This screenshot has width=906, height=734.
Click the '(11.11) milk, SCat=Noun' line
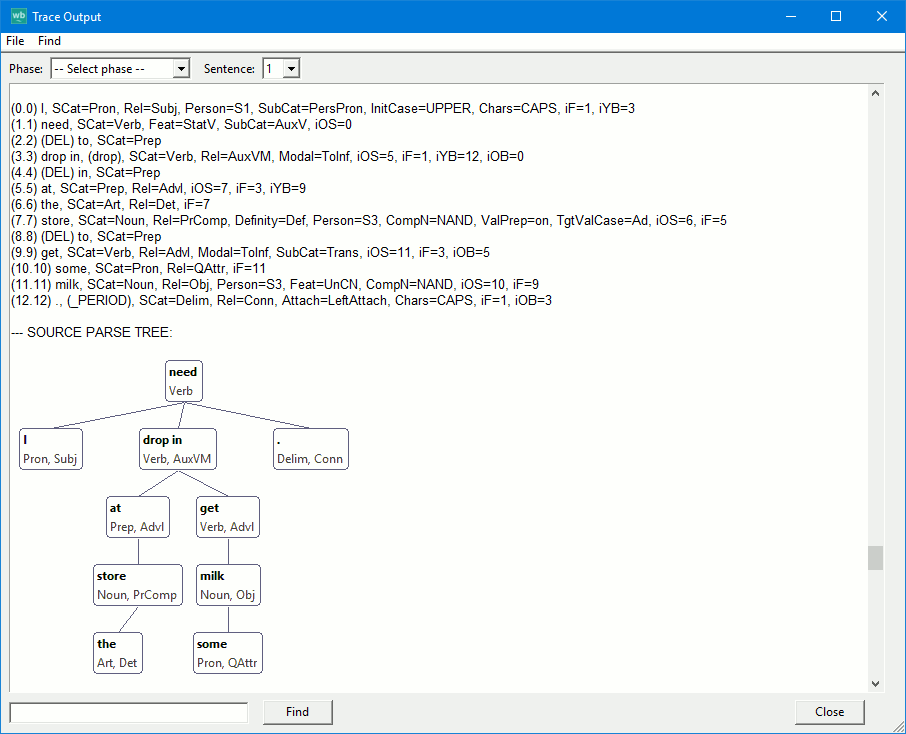click(275, 284)
